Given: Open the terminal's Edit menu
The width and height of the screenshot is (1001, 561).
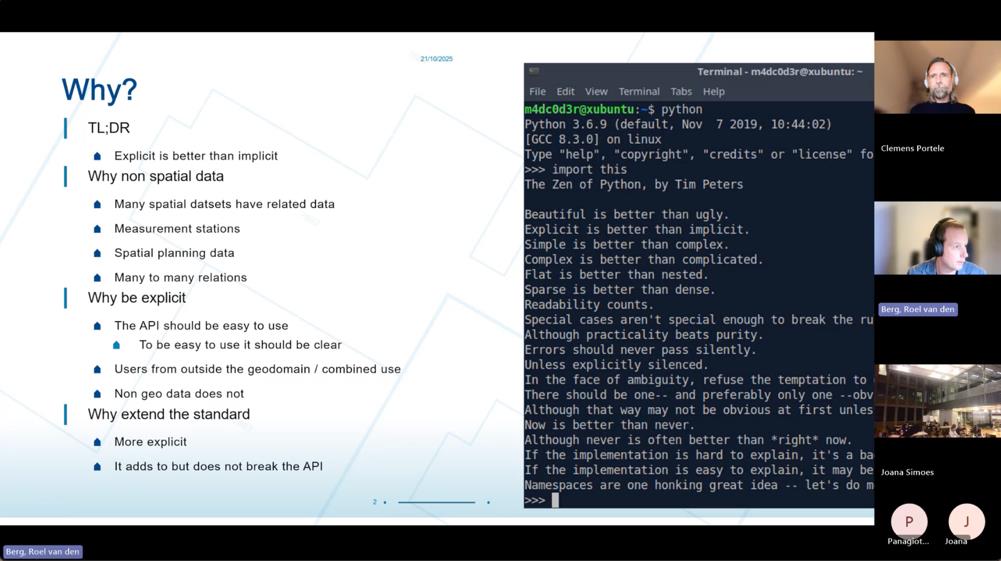Looking at the screenshot, I should tap(565, 91).
